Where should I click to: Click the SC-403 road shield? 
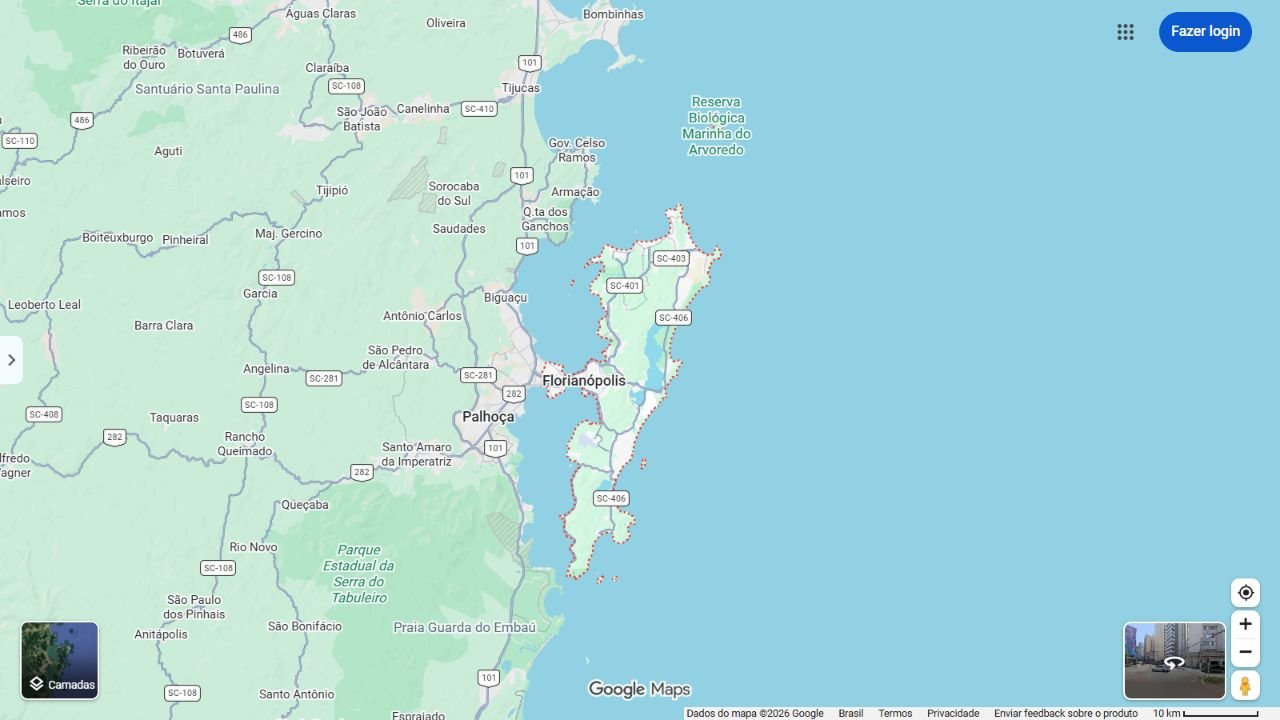pyautogui.click(x=671, y=259)
